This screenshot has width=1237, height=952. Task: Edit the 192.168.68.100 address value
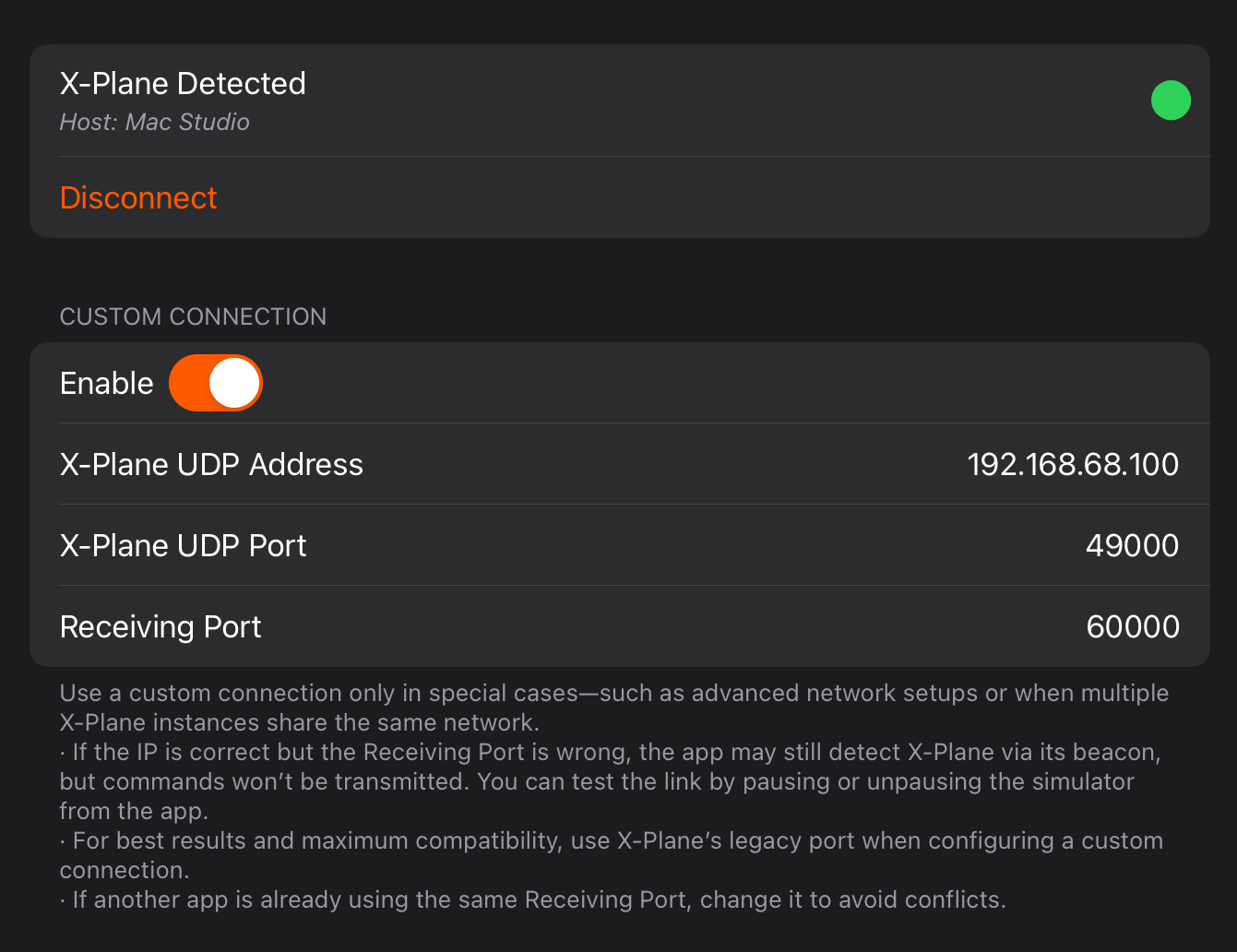click(1072, 464)
